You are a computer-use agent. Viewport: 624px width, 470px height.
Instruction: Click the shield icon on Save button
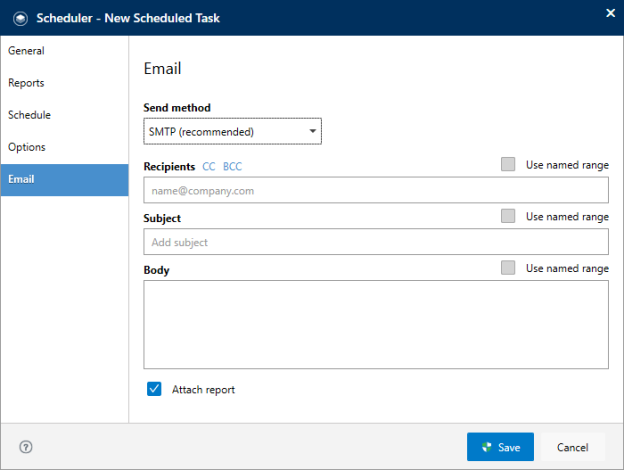pyautogui.click(x=487, y=447)
